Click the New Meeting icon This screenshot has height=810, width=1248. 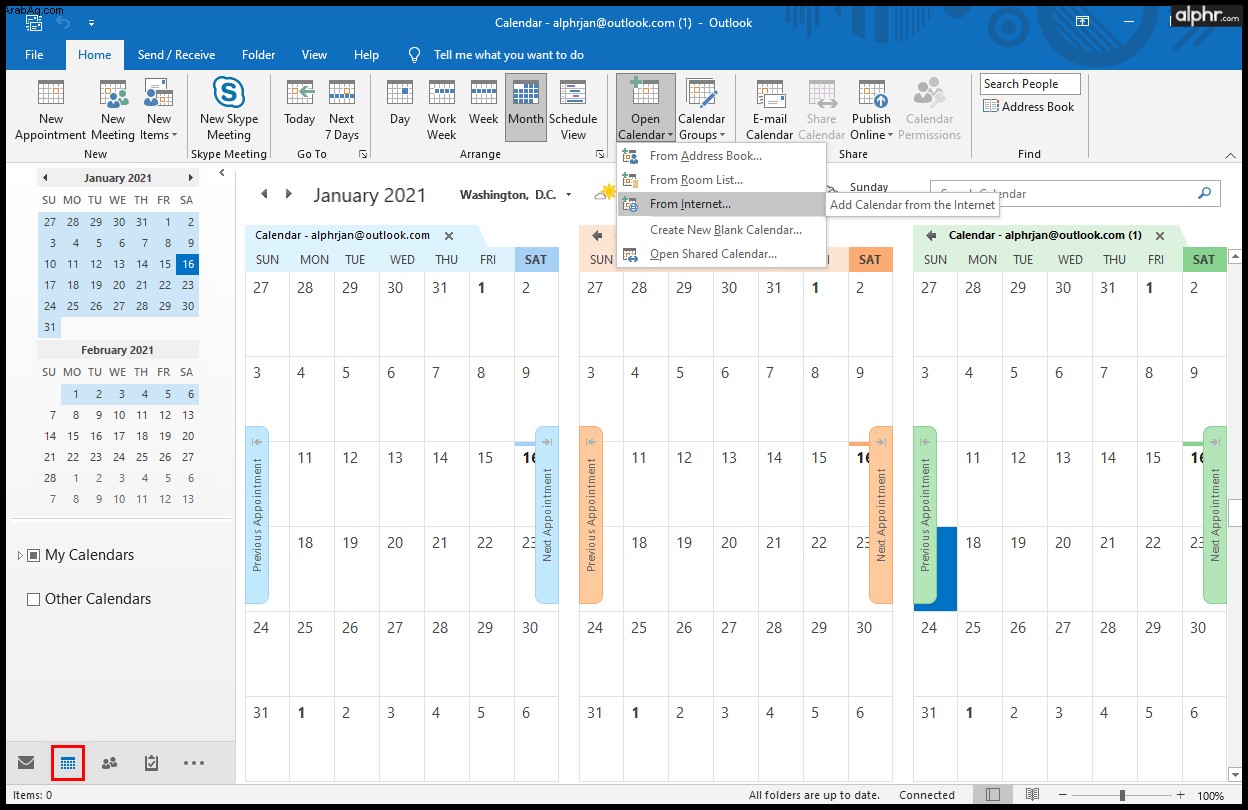click(x=113, y=110)
